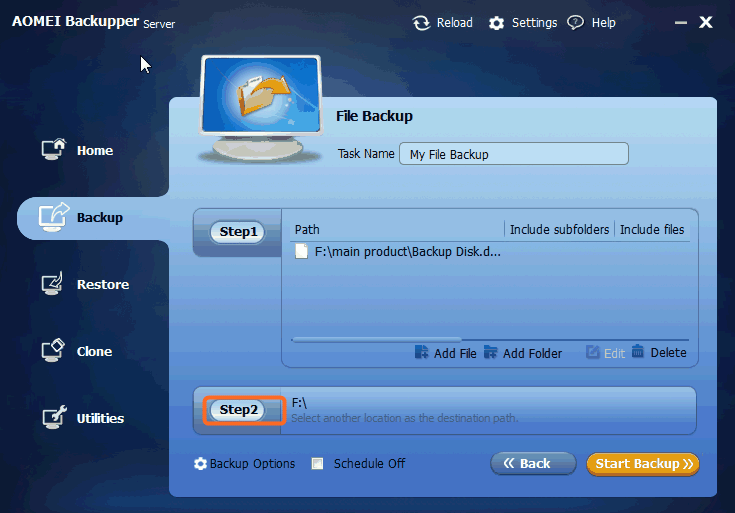The width and height of the screenshot is (735, 513).
Task: Click the Add Folder text
Action: [532, 354]
